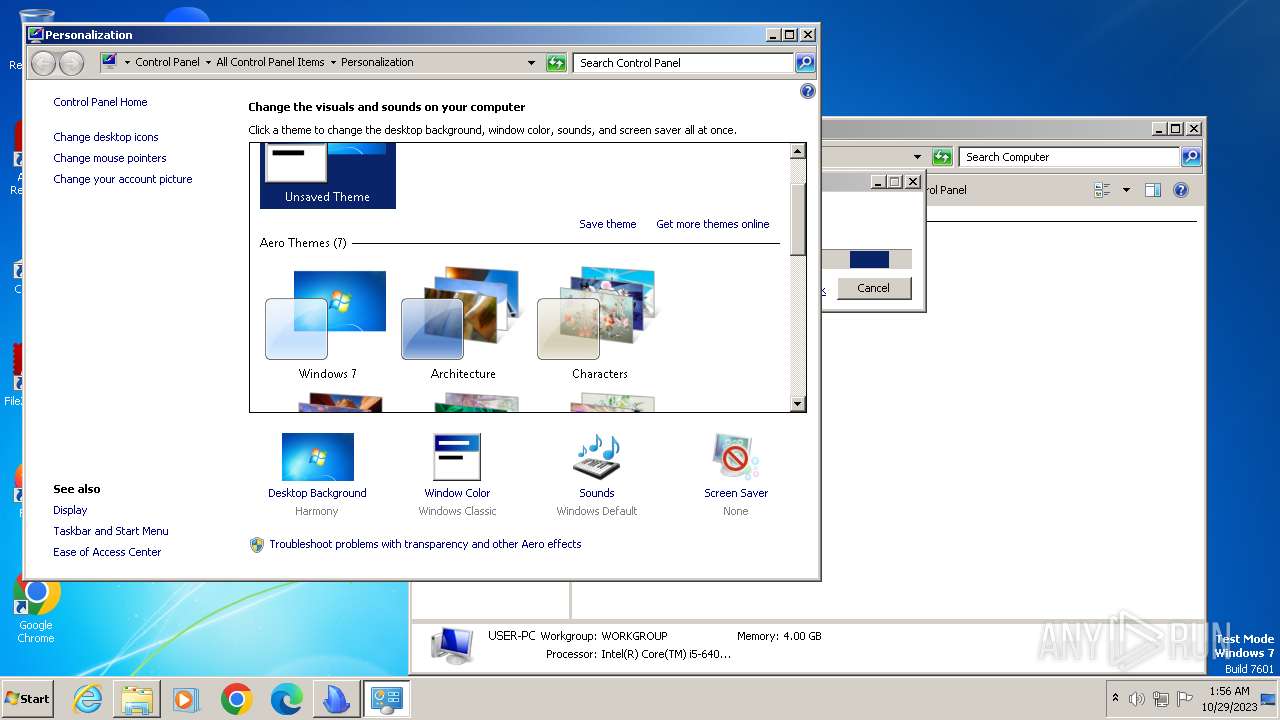The image size is (1280, 720).
Task: Click Change your account picture link
Action: point(123,179)
